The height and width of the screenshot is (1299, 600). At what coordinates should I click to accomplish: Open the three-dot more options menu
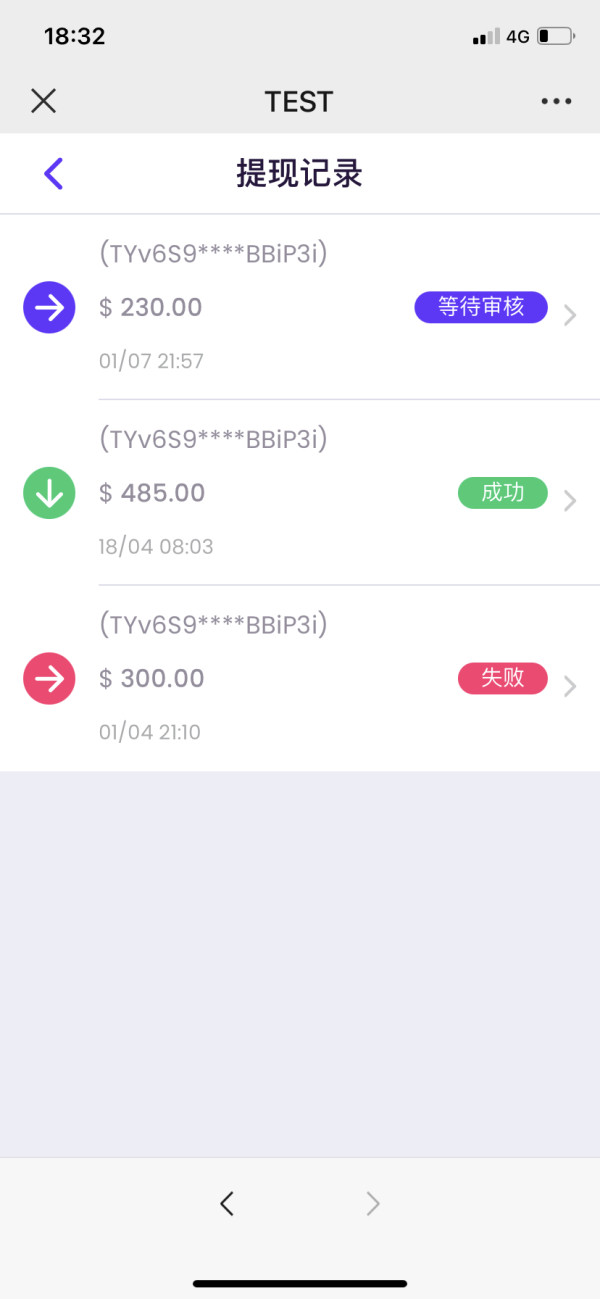(556, 101)
